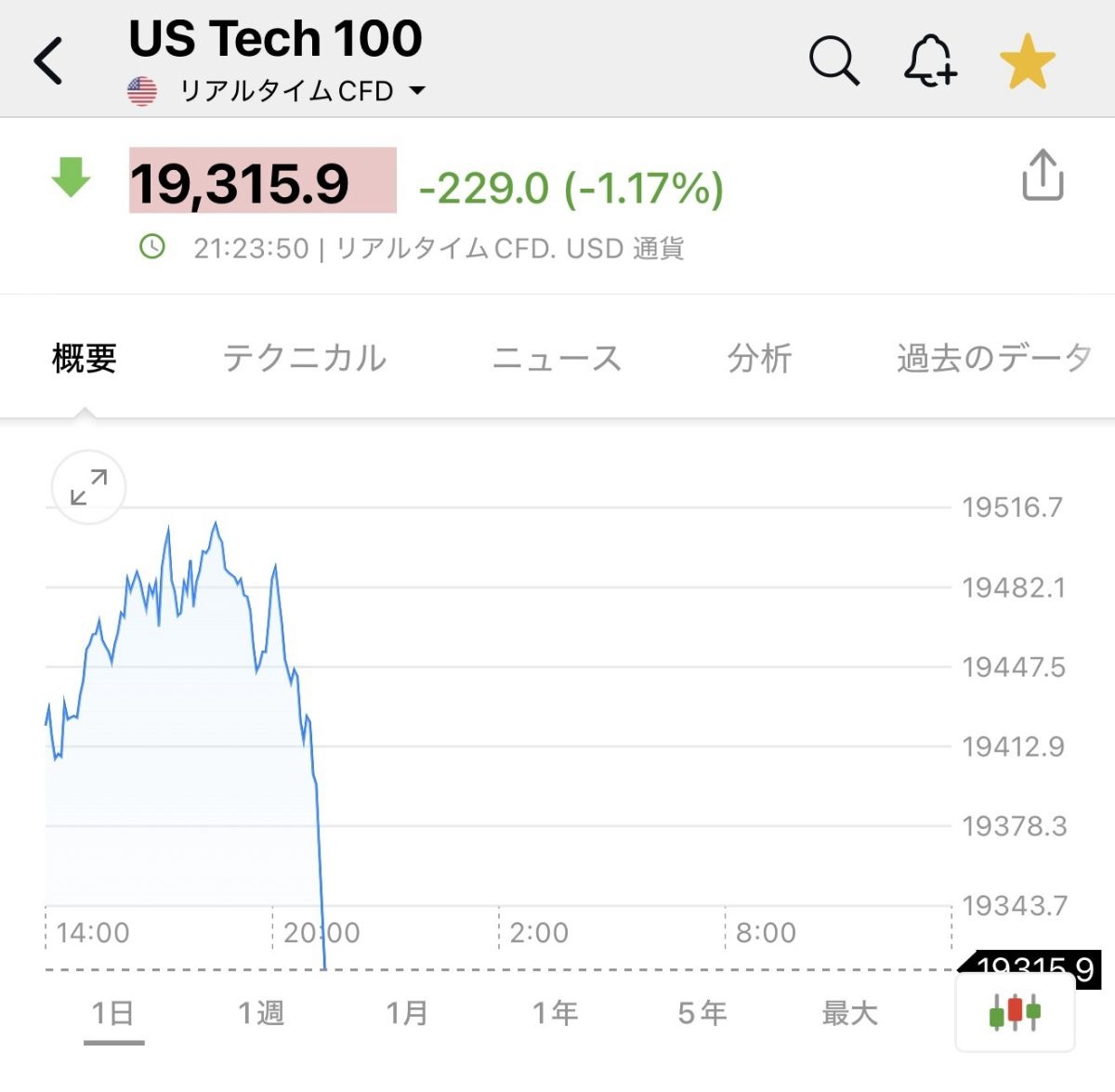This screenshot has height=1092, width=1115.
Task: Tap the share icon
Action: click(1043, 175)
